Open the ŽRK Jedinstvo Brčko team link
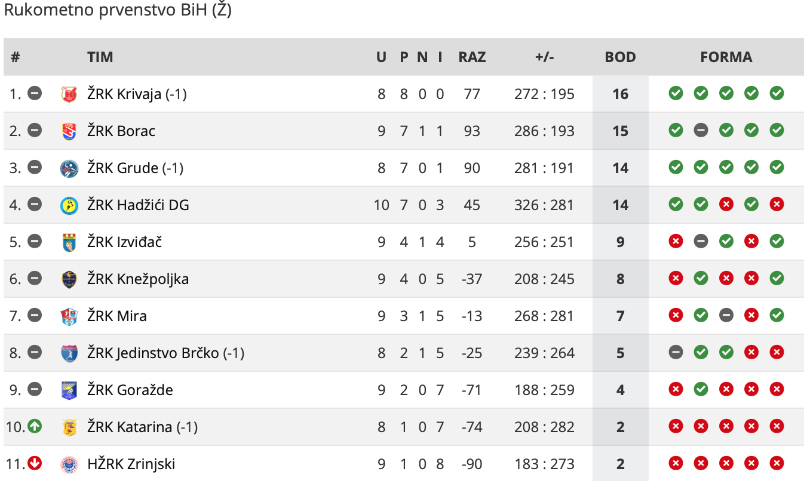Image resolution: width=810 pixels, height=481 pixels. [x=166, y=353]
